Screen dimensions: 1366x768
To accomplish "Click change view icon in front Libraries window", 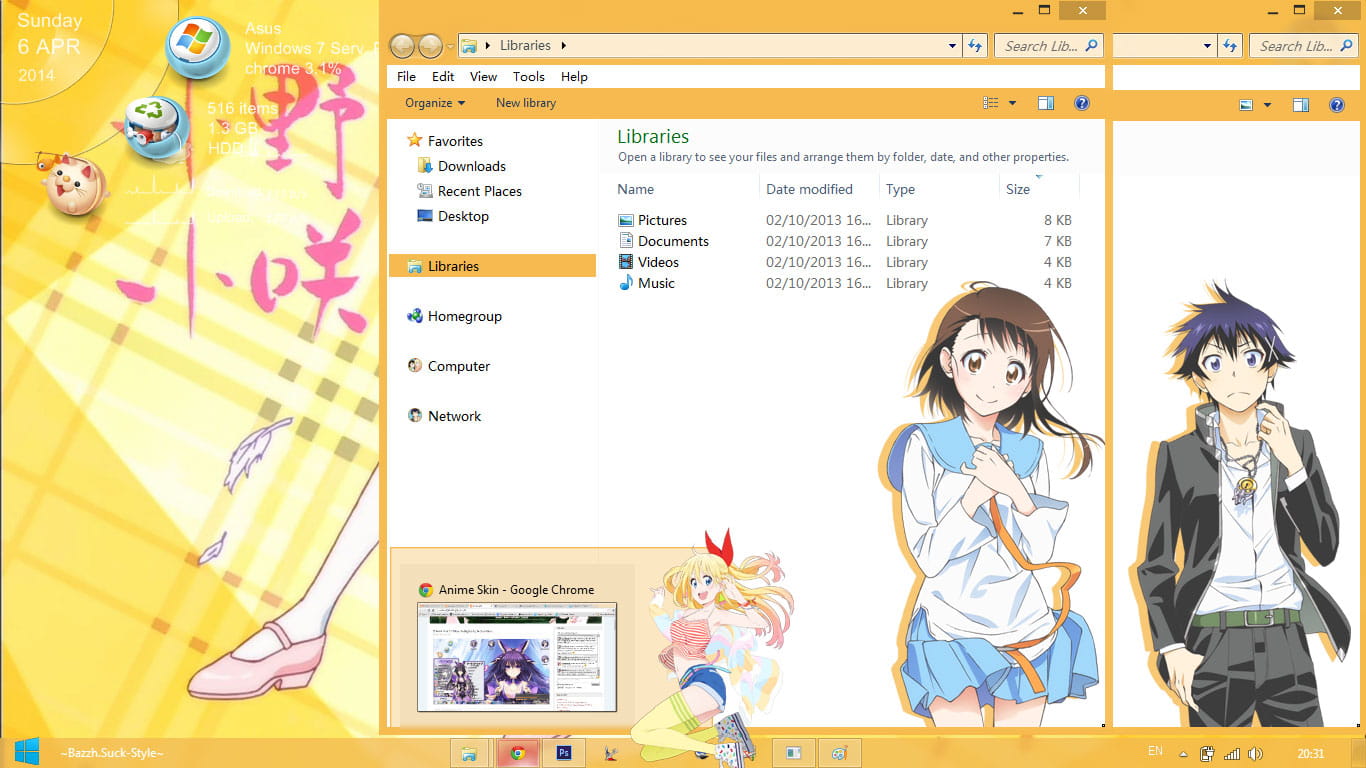I will click(x=991, y=103).
